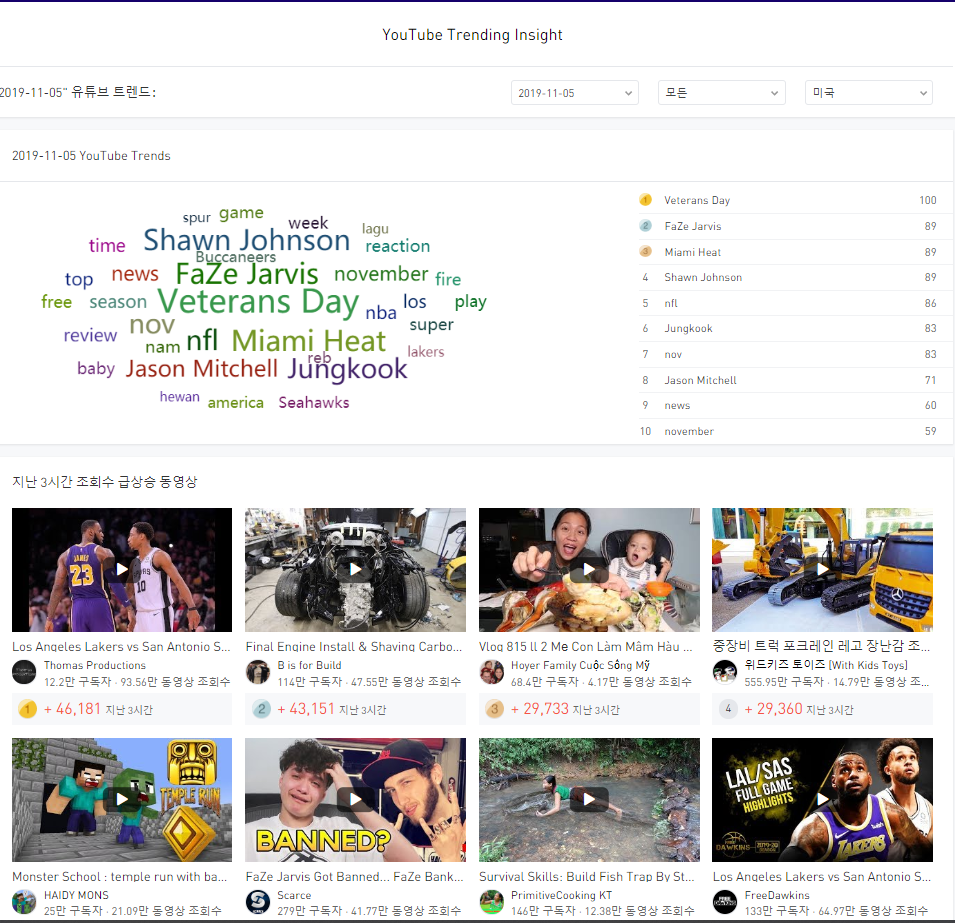
Task: Click the rank 3 medal beside +29,733
Action: tap(495, 709)
